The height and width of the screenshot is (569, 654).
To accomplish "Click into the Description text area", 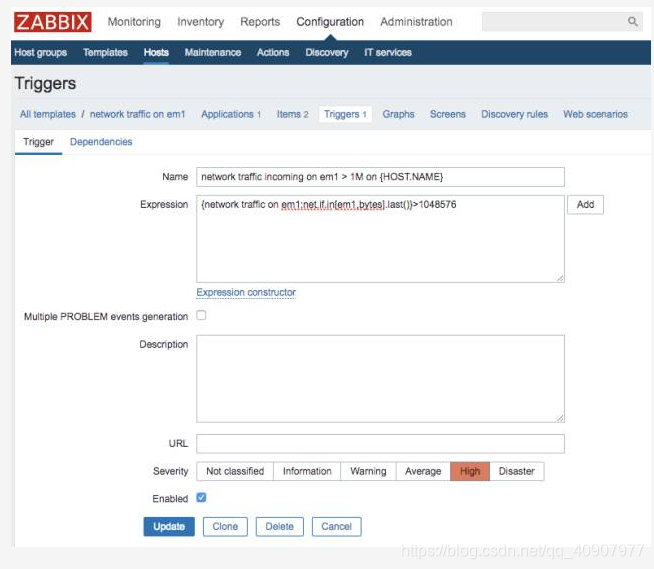I will (x=380, y=379).
